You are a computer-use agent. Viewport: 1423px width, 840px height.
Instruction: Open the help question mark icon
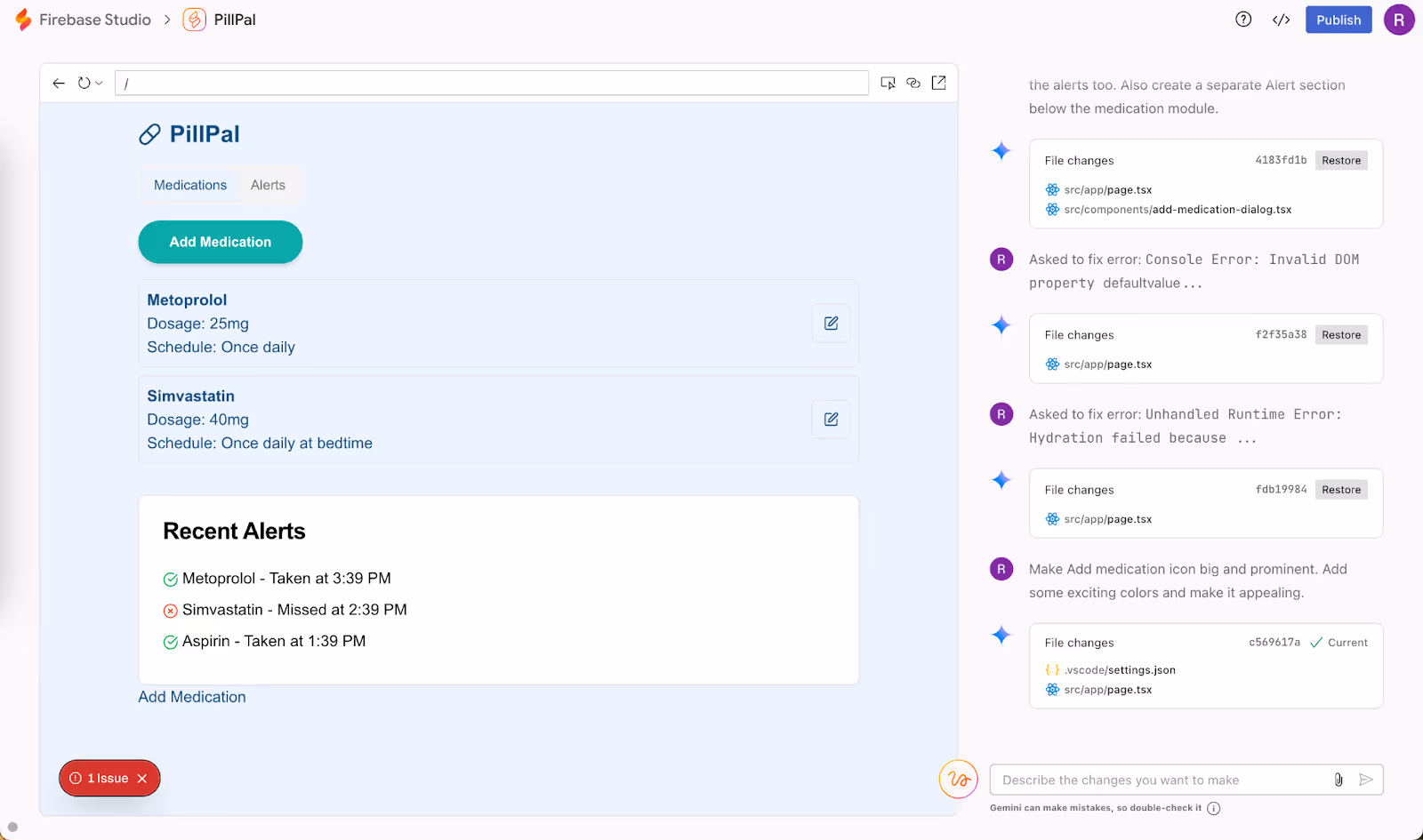pyautogui.click(x=1243, y=20)
